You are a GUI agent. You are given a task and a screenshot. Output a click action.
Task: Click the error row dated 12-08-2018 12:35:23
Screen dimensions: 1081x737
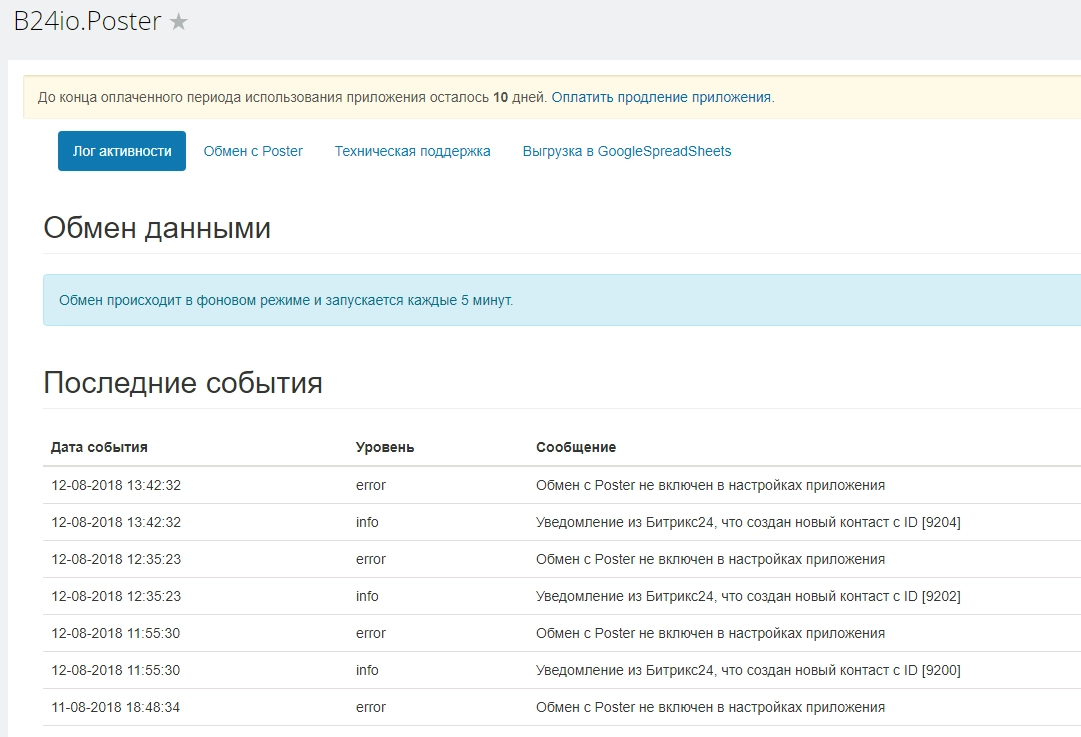(400, 559)
